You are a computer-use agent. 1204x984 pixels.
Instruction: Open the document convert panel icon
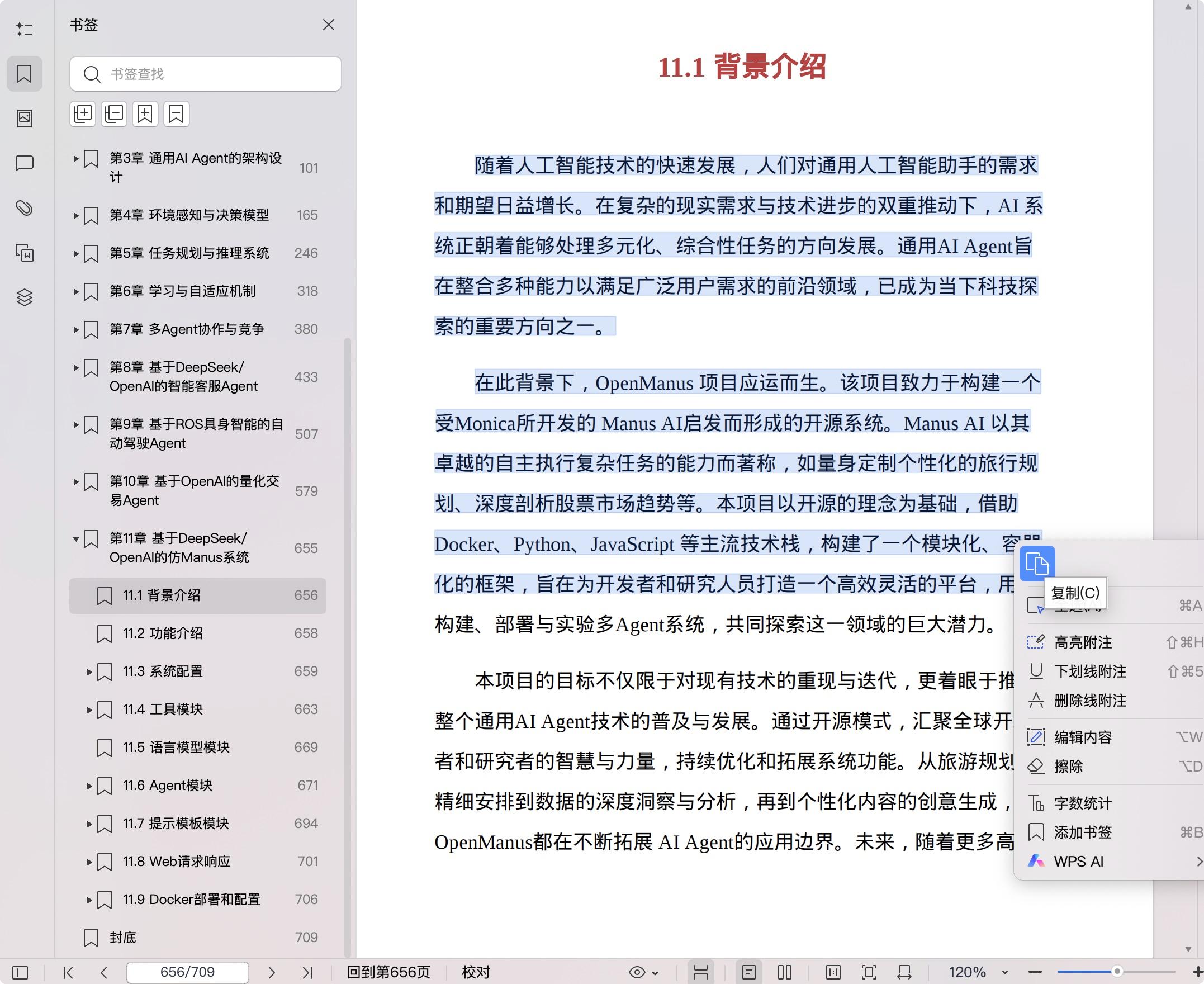(25, 253)
